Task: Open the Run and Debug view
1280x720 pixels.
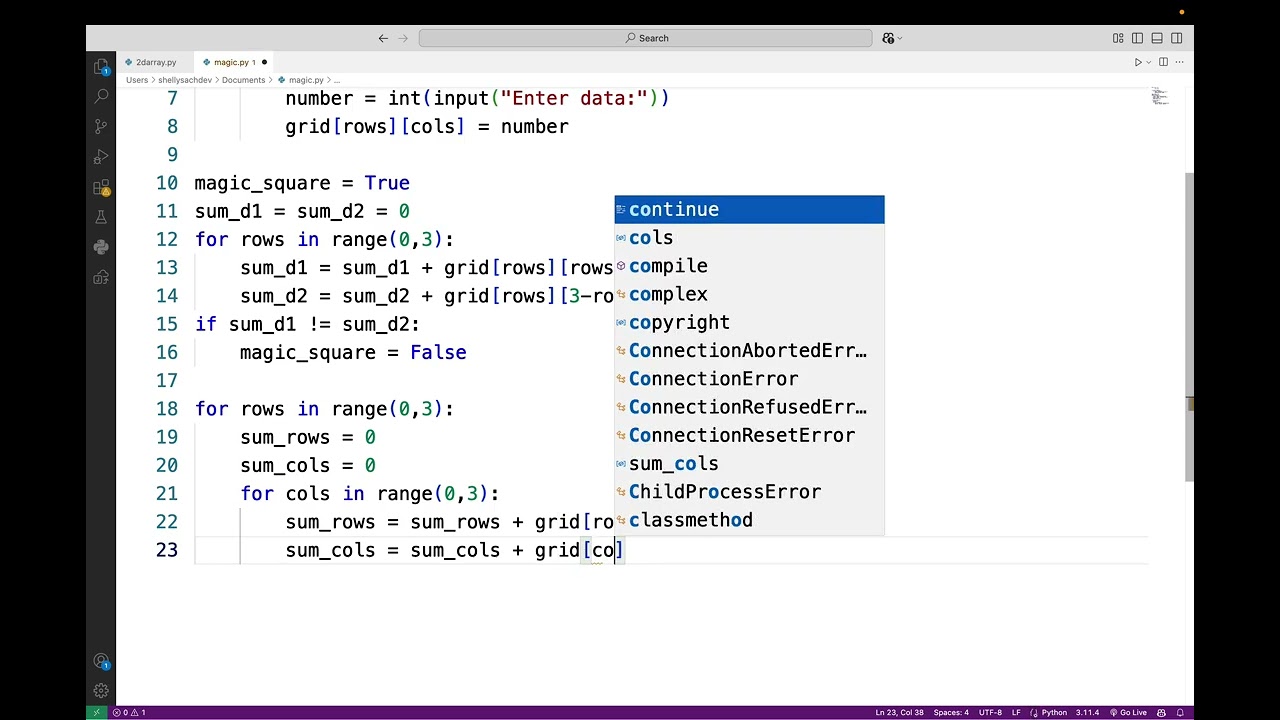Action: coord(101,157)
